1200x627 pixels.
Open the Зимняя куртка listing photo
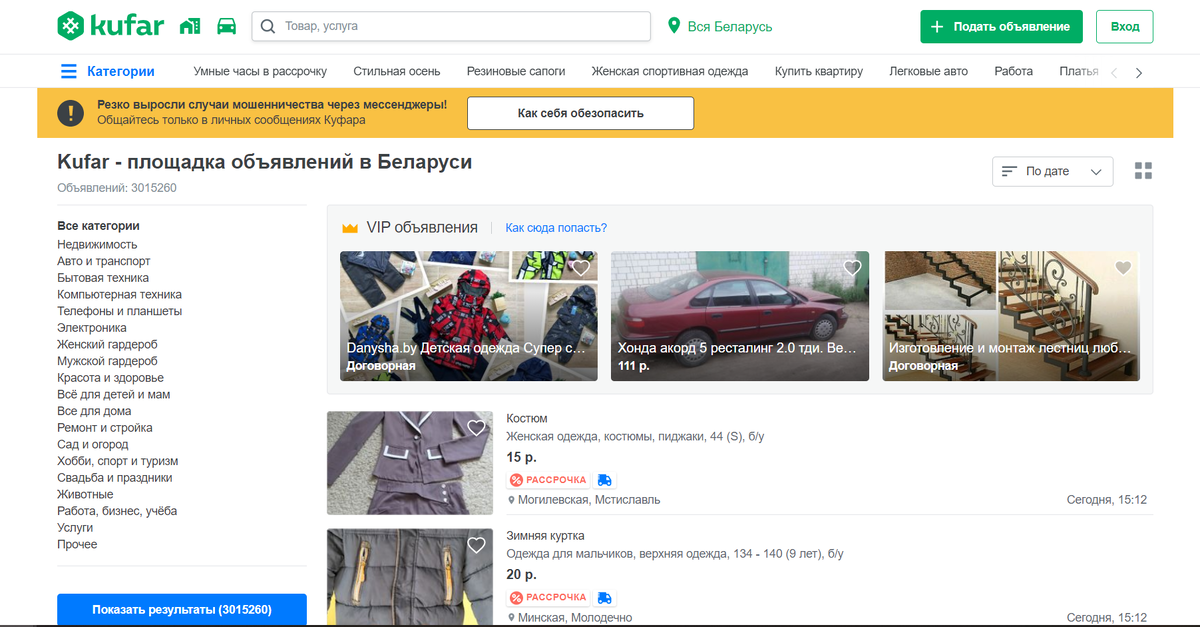(410, 577)
